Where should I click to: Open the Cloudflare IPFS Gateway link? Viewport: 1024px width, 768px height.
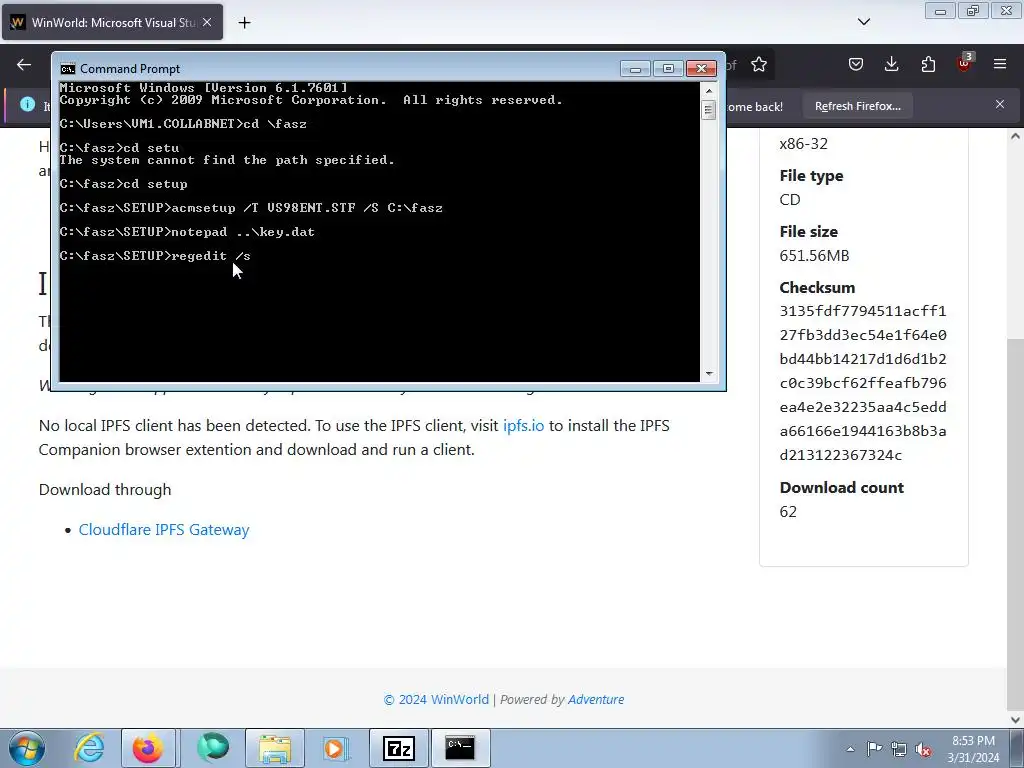click(x=164, y=530)
